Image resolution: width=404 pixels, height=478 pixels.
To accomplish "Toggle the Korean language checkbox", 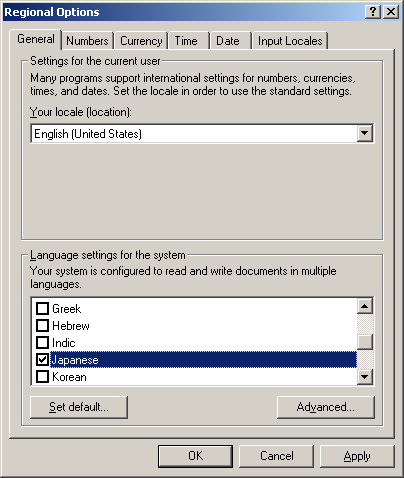I will [42, 377].
